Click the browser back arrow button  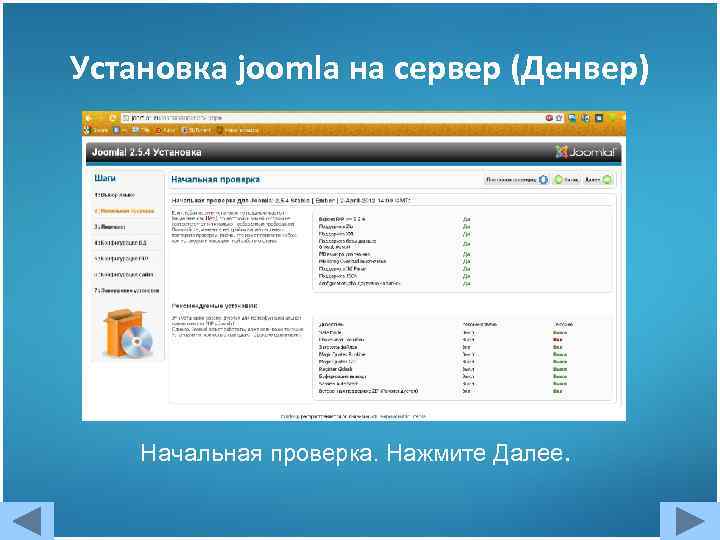coord(89,118)
